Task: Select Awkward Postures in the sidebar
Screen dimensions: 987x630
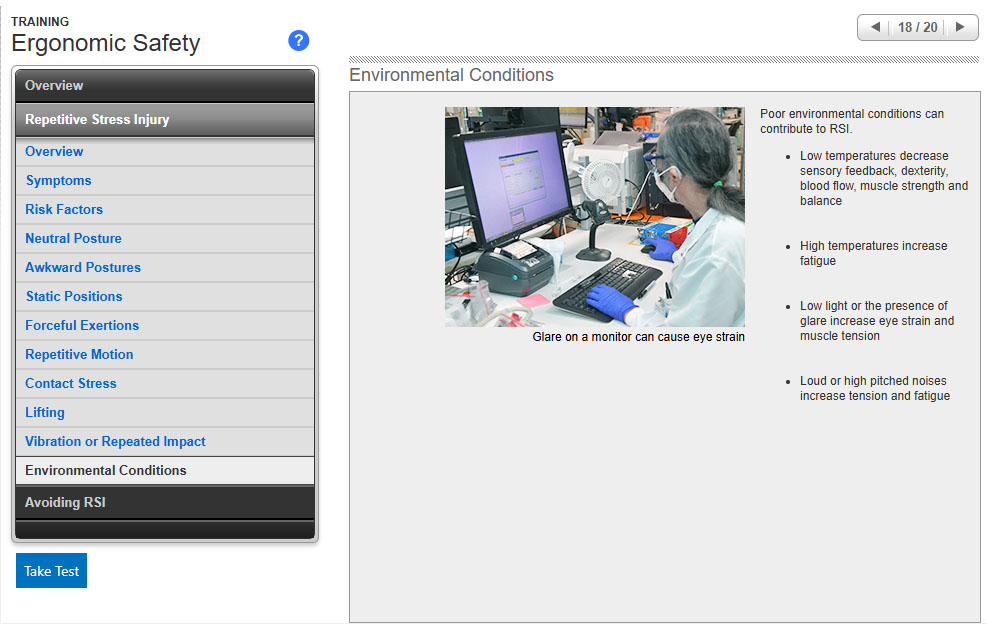Action: tap(83, 268)
